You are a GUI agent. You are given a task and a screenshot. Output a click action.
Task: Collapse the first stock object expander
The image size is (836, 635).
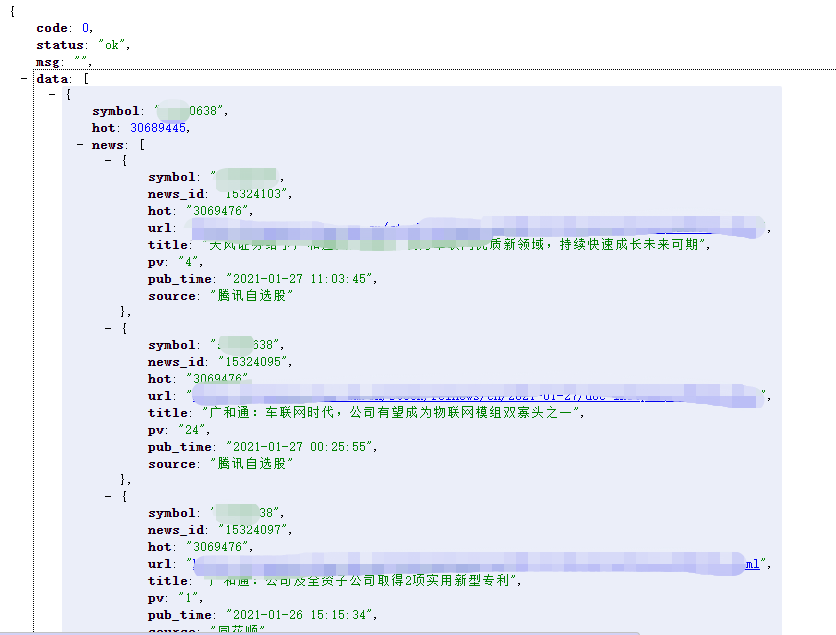click(x=51, y=95)
